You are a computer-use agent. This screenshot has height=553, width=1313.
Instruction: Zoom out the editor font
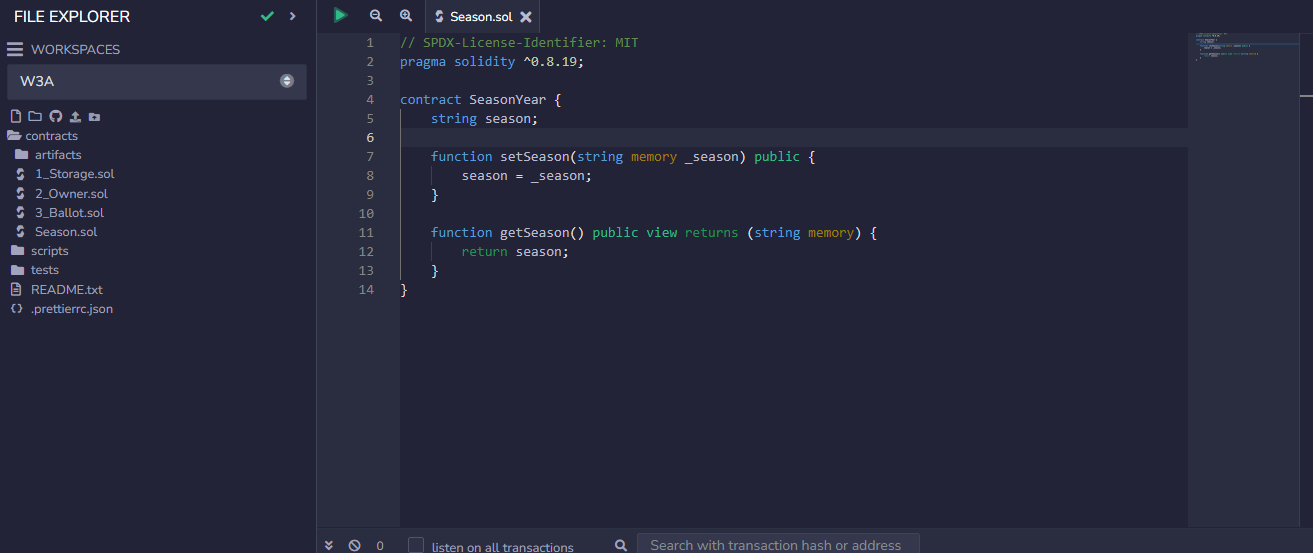coord(376,16)
